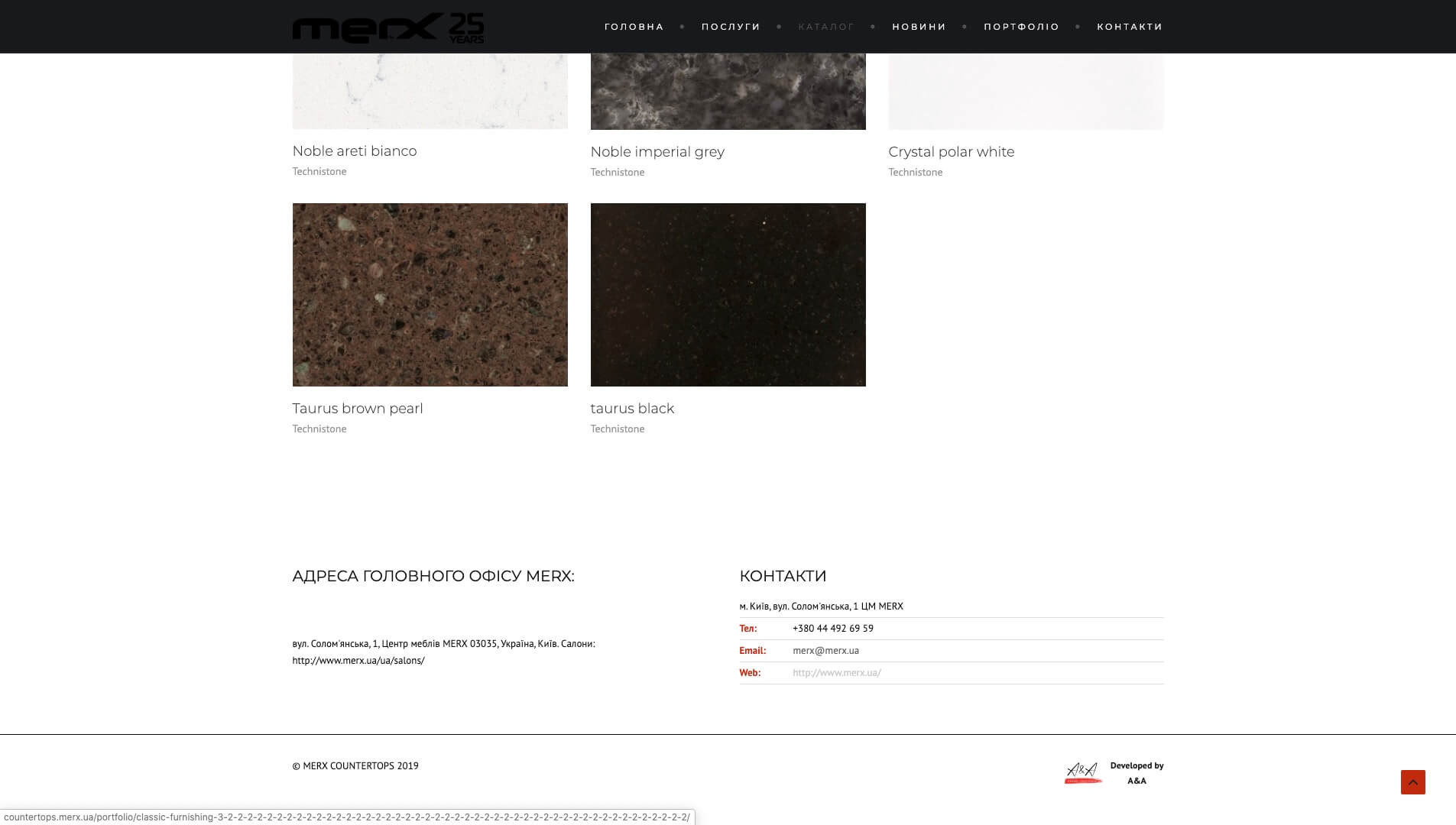Open the Taurus brown pearl title link
This screenshot has width=1456, height=825.
pyautogui.click(x=358, y=409)
